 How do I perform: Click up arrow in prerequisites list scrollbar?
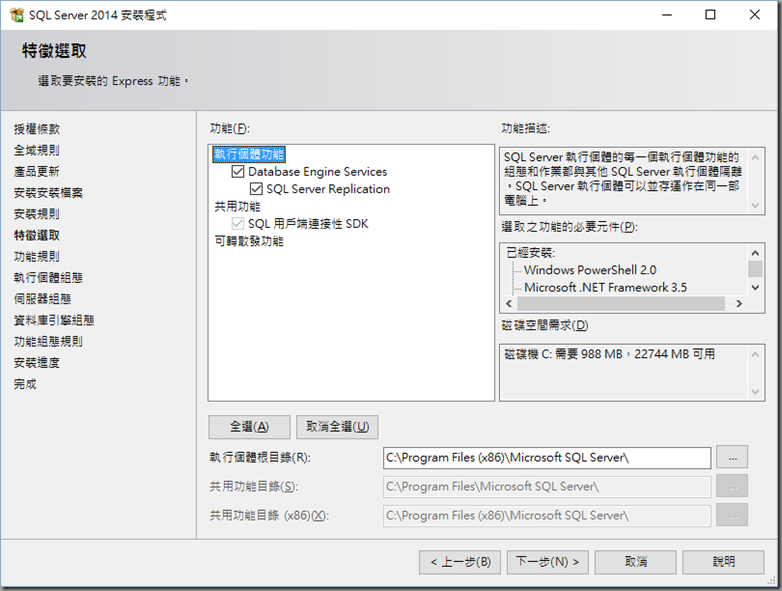[755, 253]
